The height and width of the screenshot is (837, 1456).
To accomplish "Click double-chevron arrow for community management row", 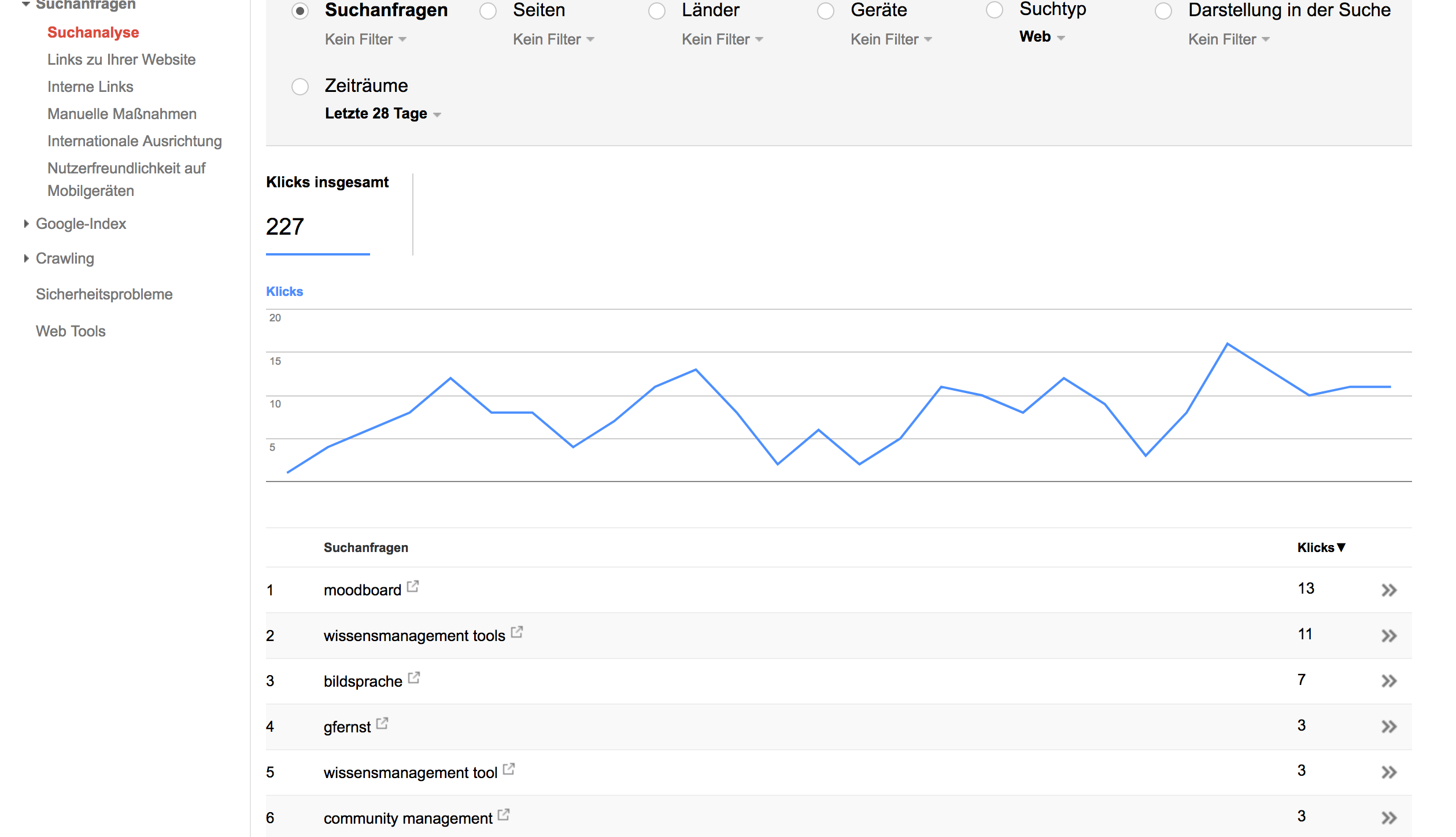I will coord(1389,818).
